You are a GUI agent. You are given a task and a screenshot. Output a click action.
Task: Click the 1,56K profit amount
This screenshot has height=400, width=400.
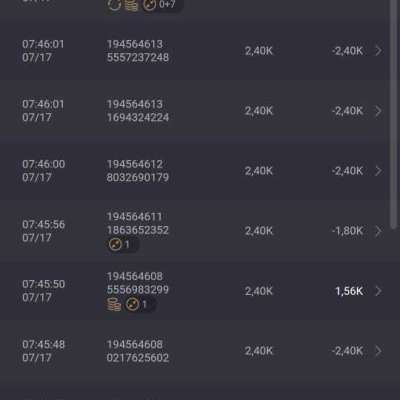[x=349, y=291]
